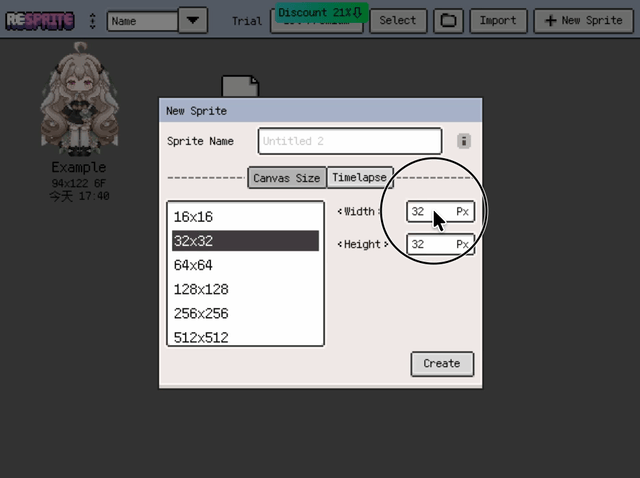Click the Discount 21% badge

click(x=322, y=13)
